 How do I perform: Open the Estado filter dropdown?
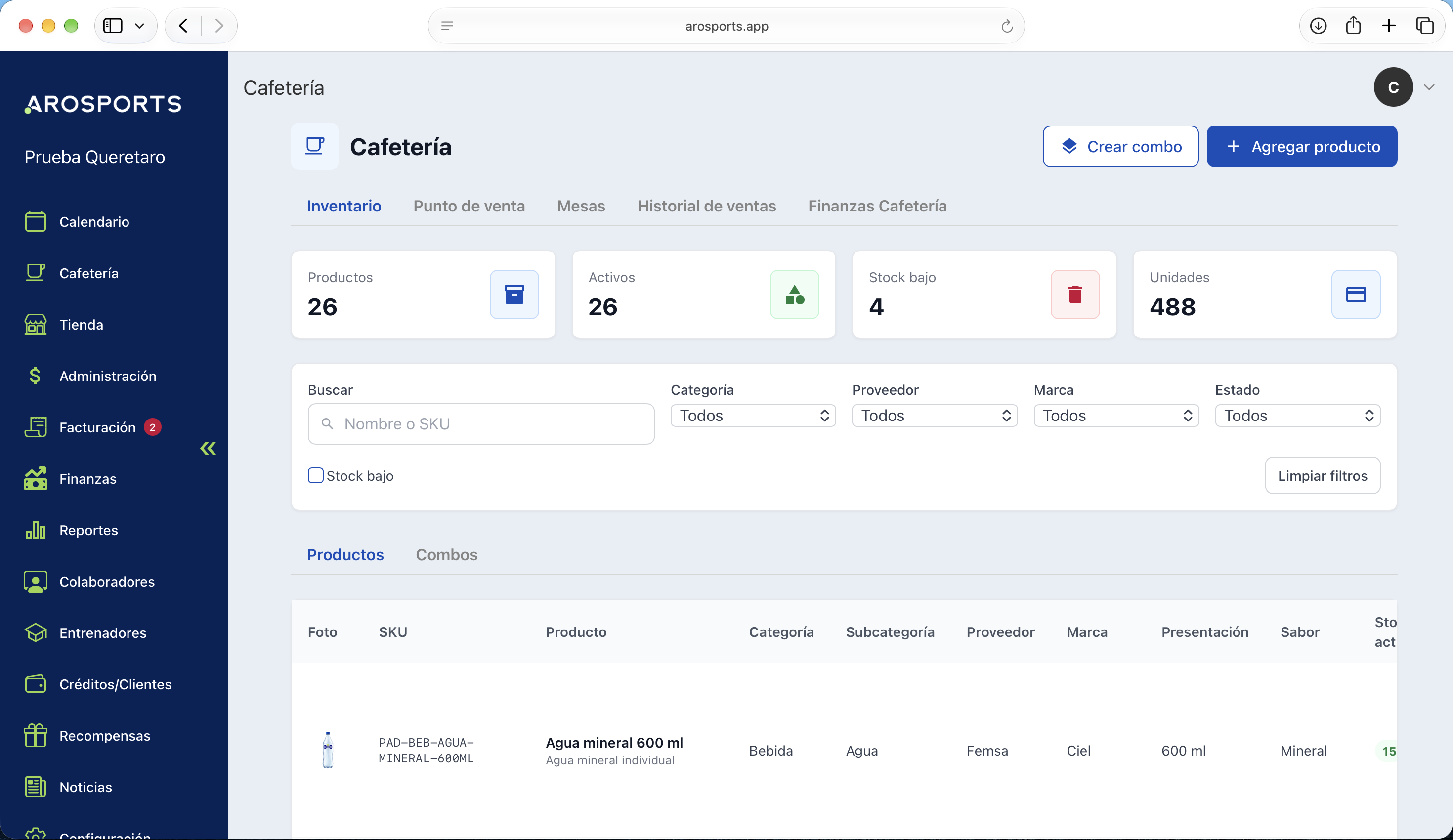[x=1297, y=416]
